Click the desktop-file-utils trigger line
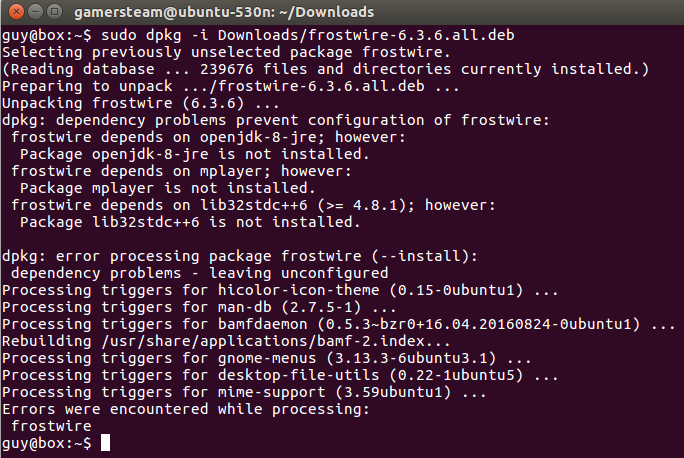The height and width of the screenshot is (458, 684). pyautogui.click(x=280, y=376)
